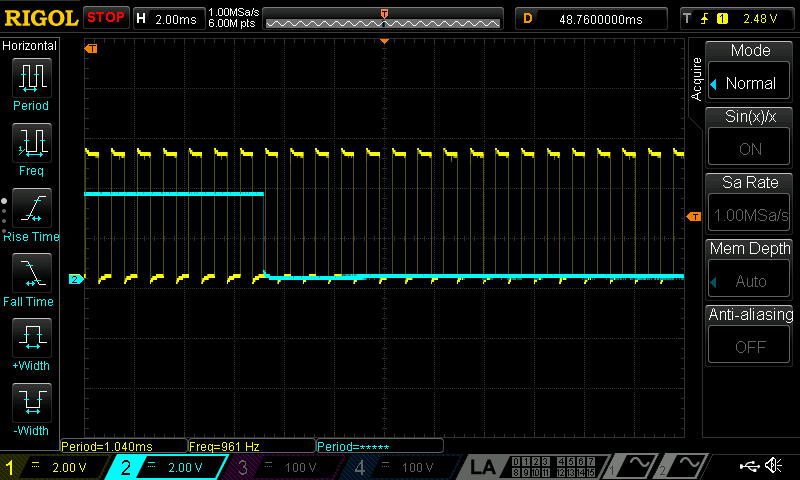The height and width of the screenshot is (480, 800).
Task: Click the USB connection icon
Action: point(748,466)
